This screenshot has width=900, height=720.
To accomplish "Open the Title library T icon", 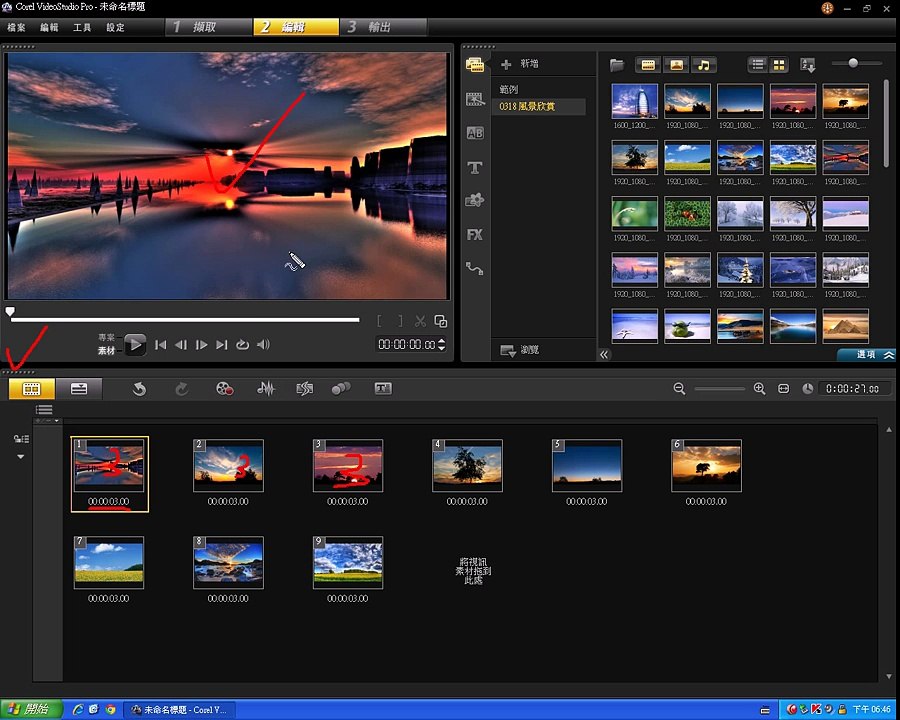I will coord(475,168).
